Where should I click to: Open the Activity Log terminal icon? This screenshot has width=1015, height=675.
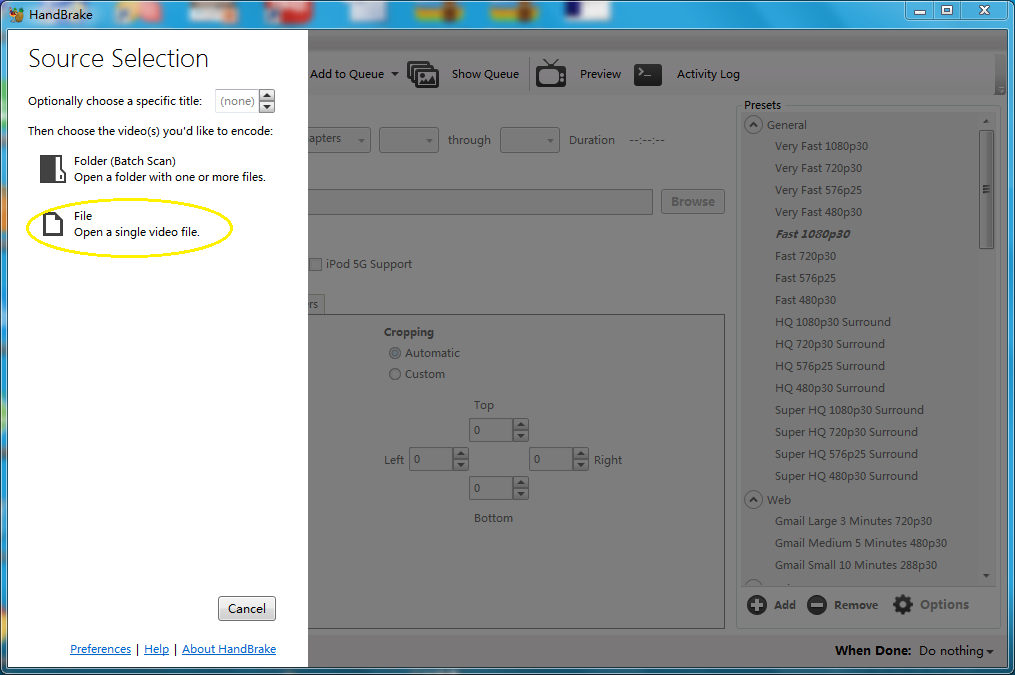click(647, 74)
